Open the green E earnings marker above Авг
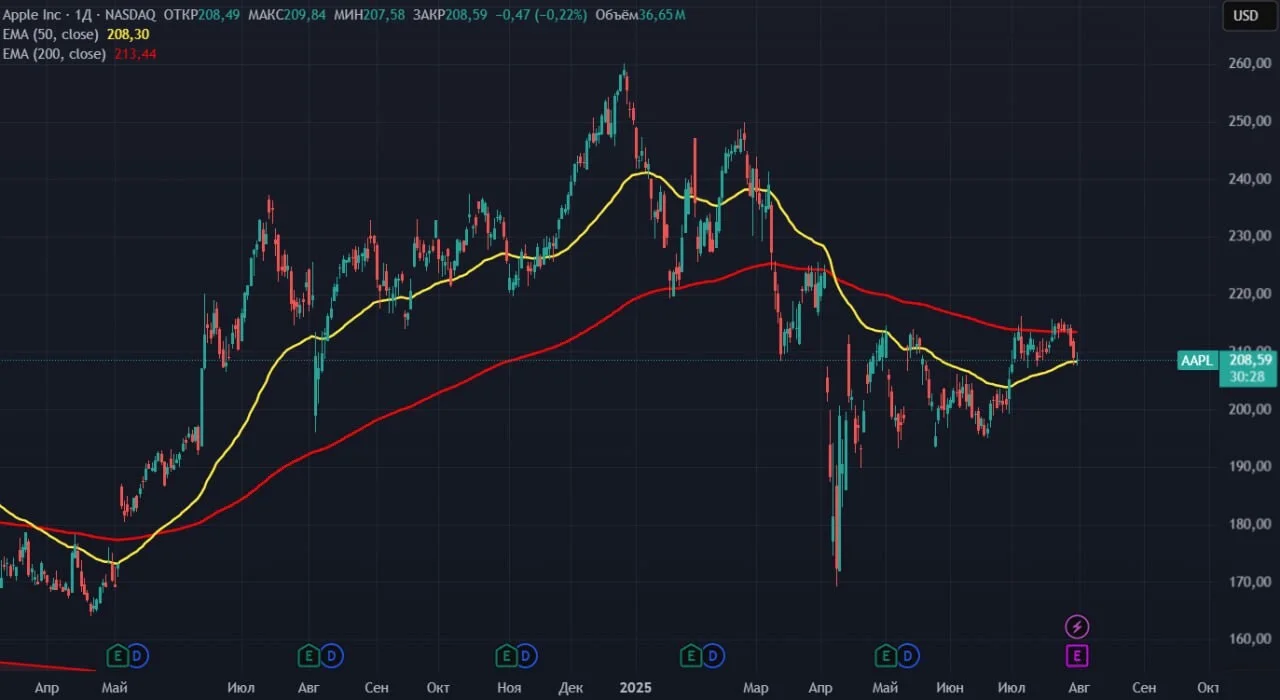Viewport: 1280px width, 700px height. pos(310,656)
